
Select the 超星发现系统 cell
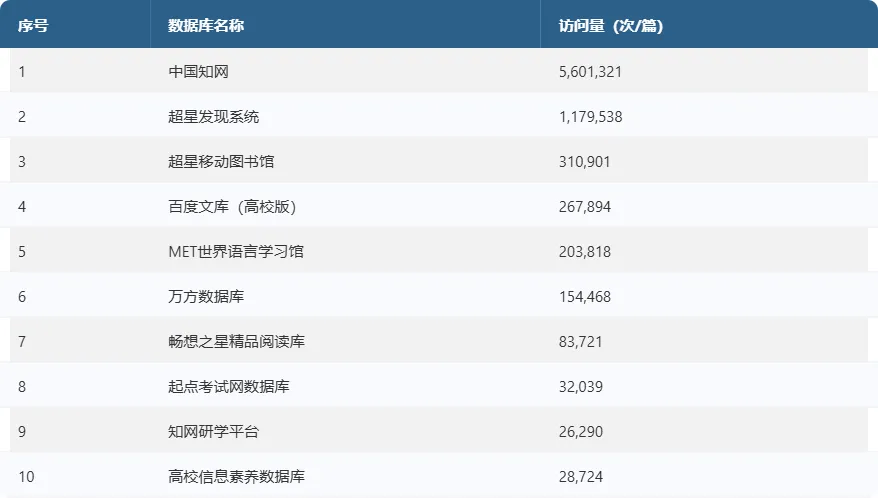point(213,117)
